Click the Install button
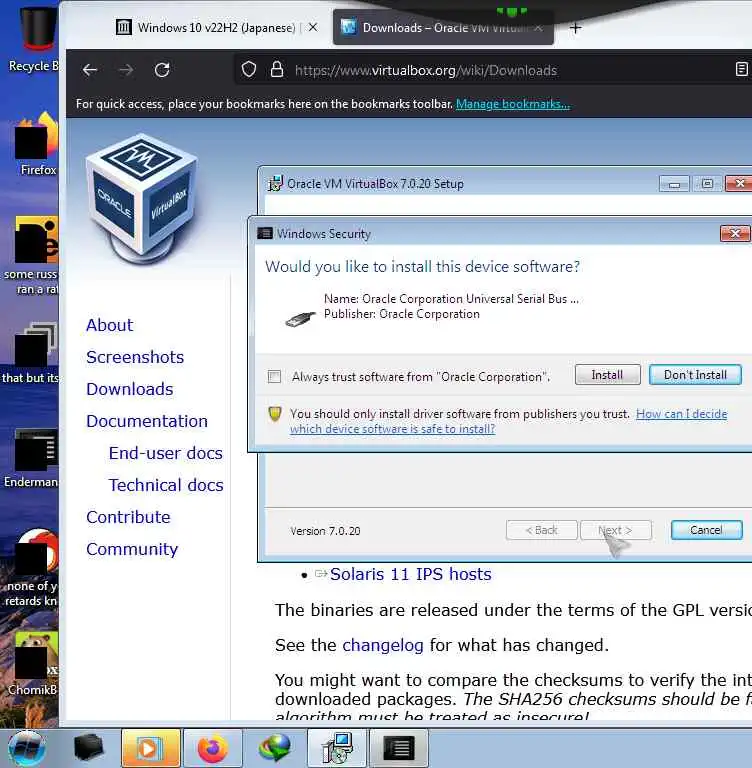This screenshot has height=768, width=752. [607, 375]
